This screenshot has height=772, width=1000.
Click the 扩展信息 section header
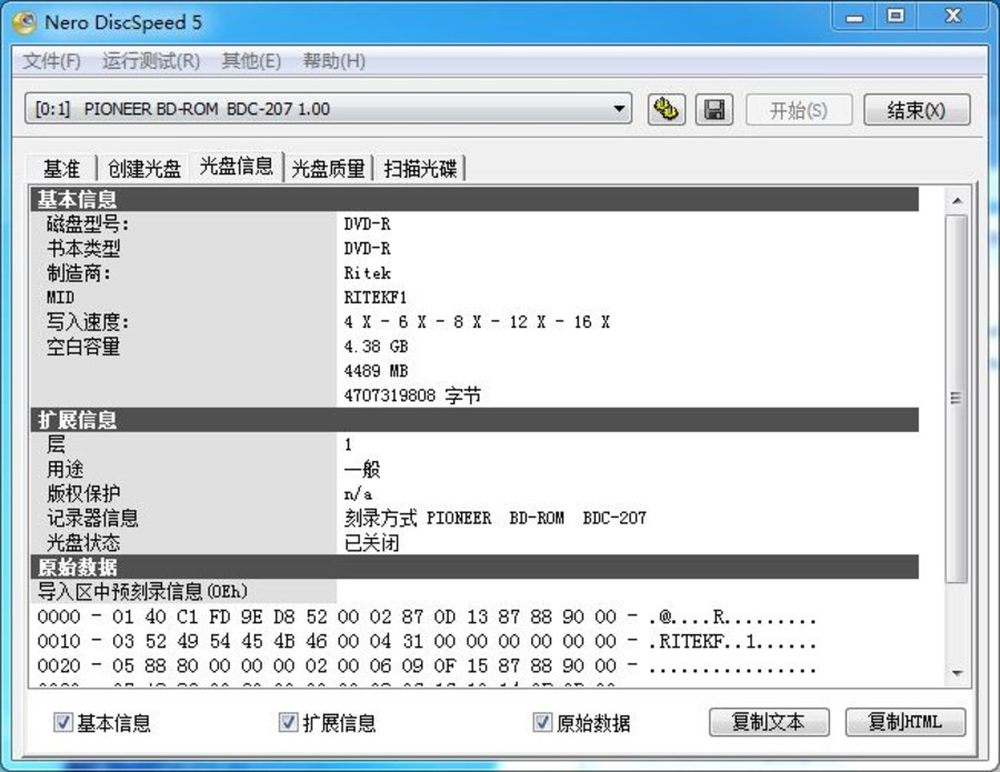pyautogui.click(x=474, y=420)
